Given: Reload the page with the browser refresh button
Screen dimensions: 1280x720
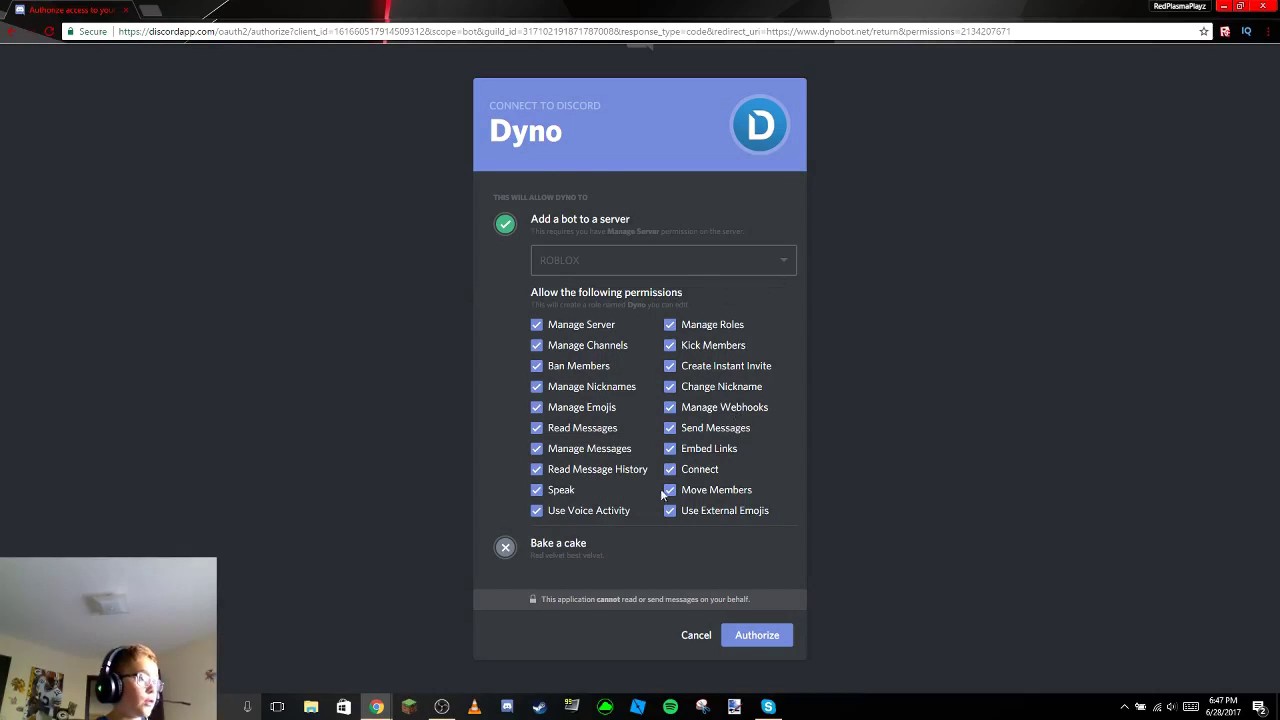Looking at the screenshot, I should [48, 32].
